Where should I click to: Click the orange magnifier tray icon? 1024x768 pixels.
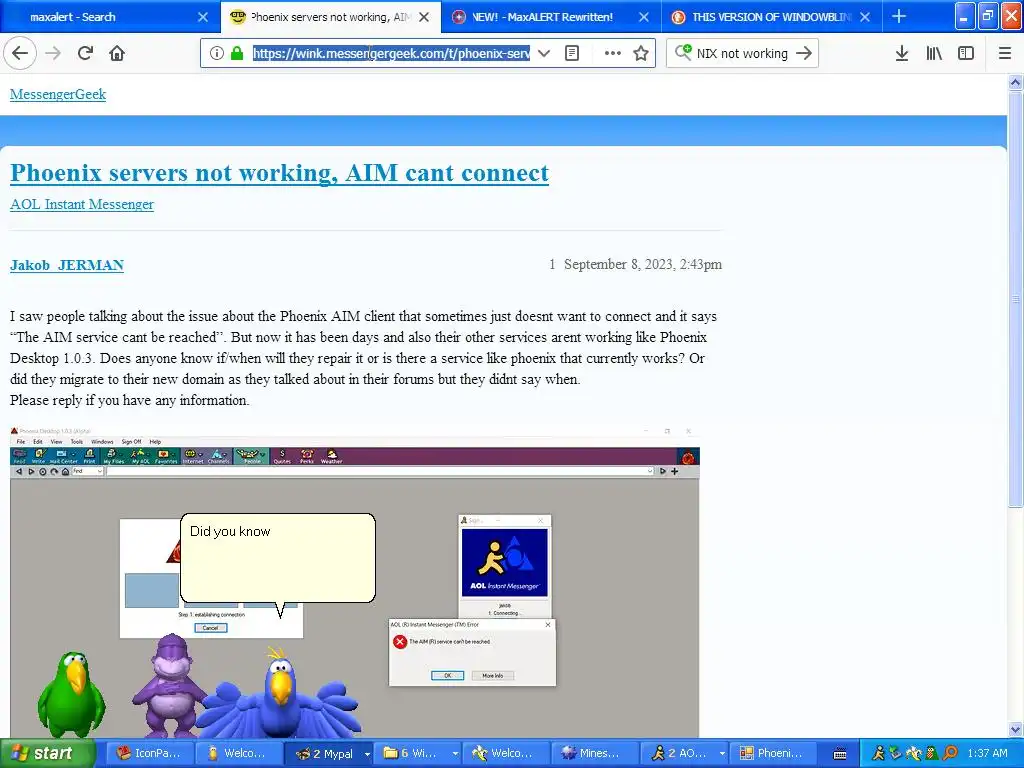pos(950,753)
